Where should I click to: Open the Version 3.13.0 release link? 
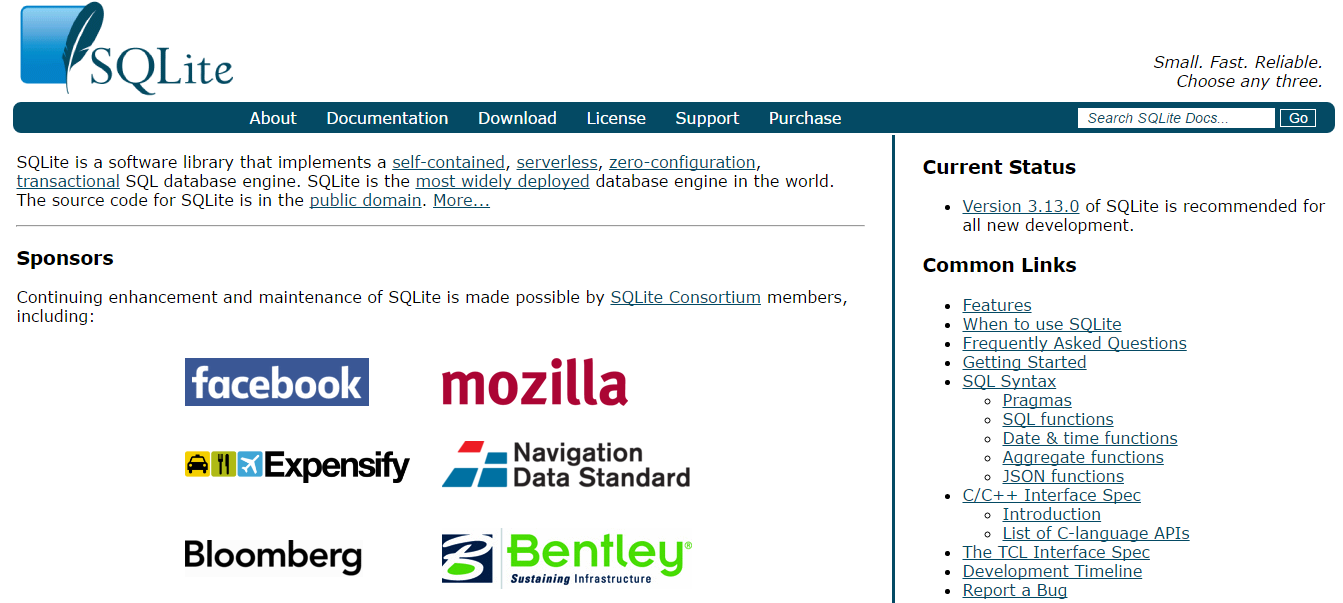(1020, 206)
